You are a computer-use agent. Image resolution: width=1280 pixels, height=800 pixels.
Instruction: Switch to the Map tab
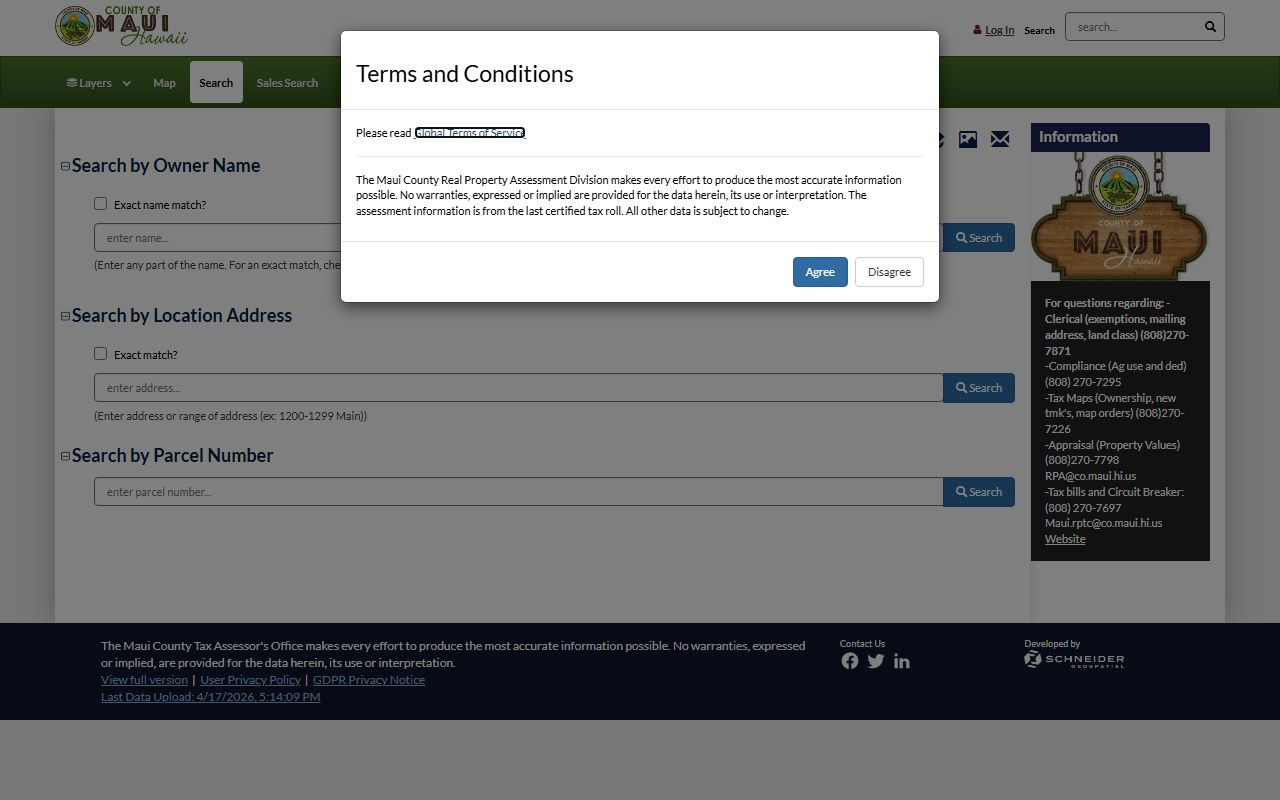click(x=164, y=83)
